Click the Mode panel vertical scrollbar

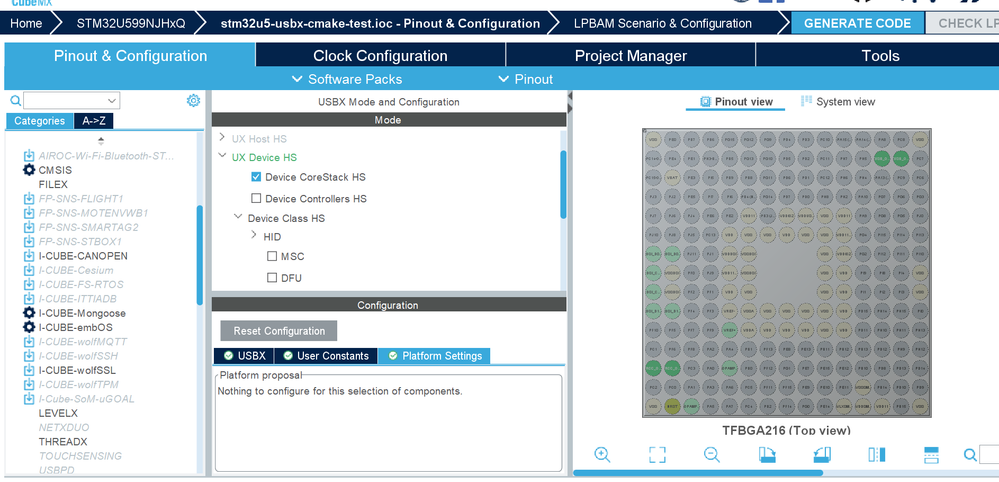tap(563, 185)
